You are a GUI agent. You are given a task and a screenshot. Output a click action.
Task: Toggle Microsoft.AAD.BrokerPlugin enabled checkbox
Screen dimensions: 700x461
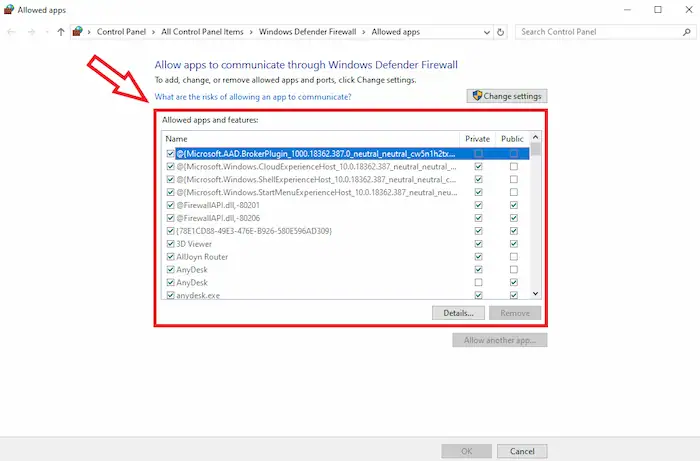pyautogui.click(x=170, y=154)
